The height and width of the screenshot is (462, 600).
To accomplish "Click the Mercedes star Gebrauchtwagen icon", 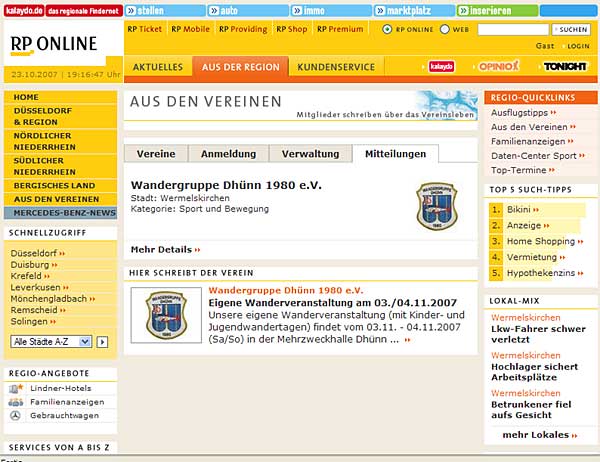I will [15, 415].
